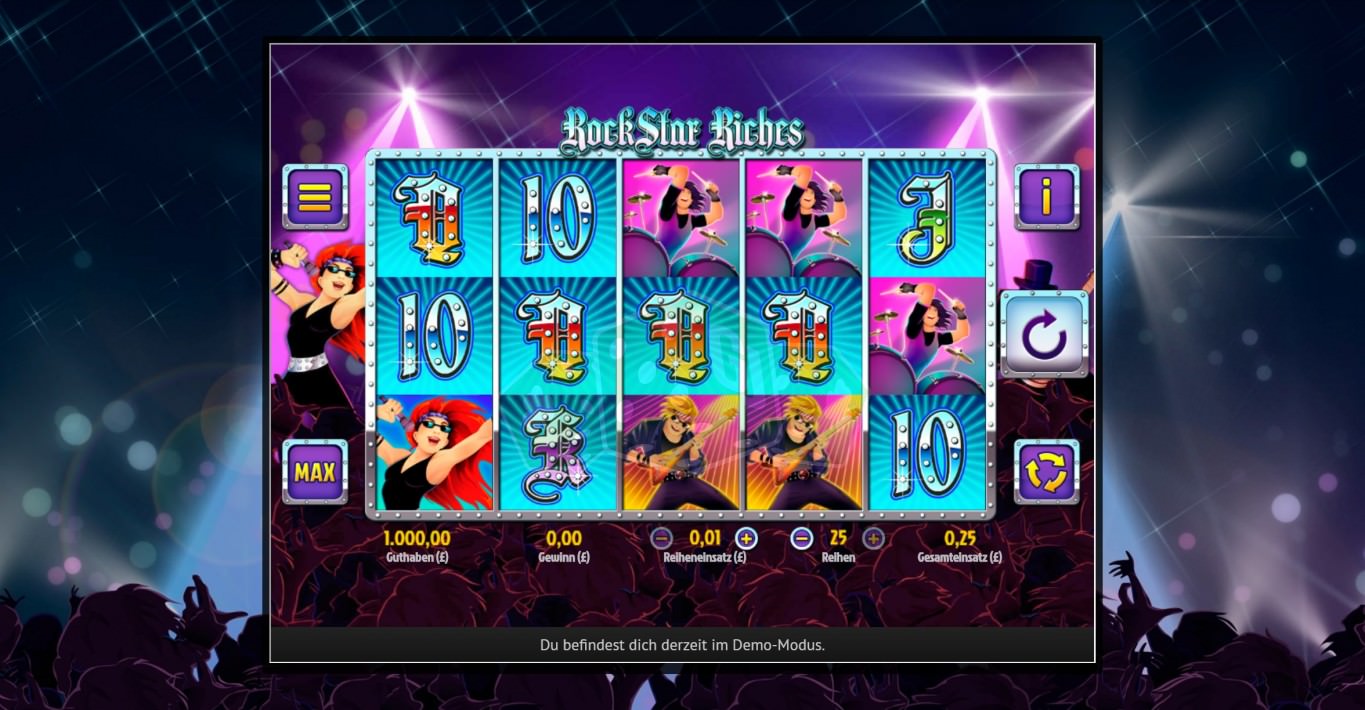
Task: Click the Guthaben balance value 1.000,00
Action: 417,538
